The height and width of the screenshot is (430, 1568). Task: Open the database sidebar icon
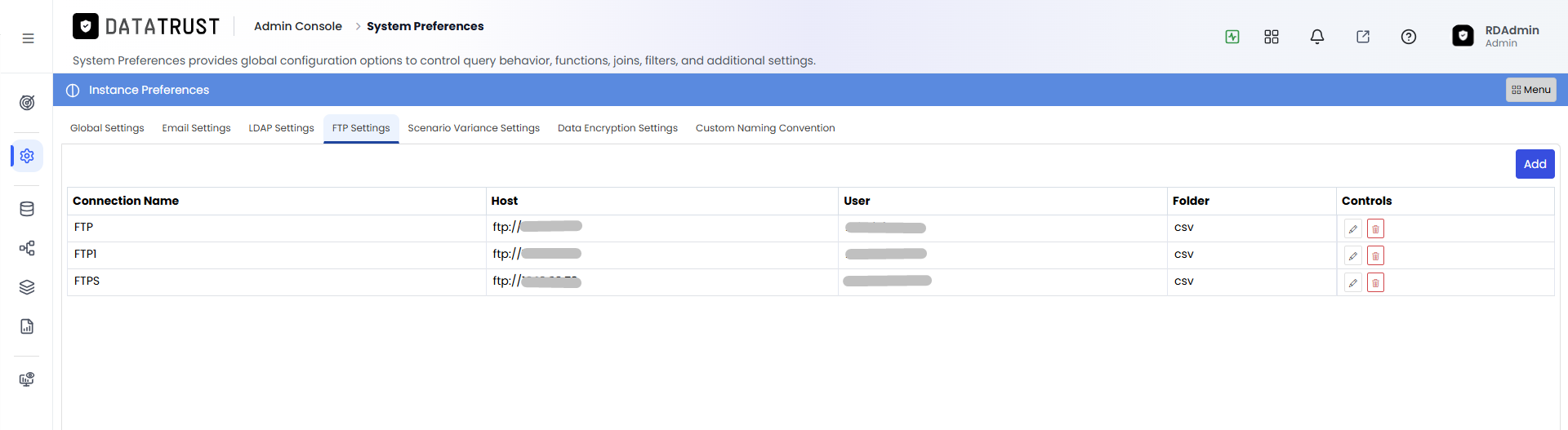27,209
